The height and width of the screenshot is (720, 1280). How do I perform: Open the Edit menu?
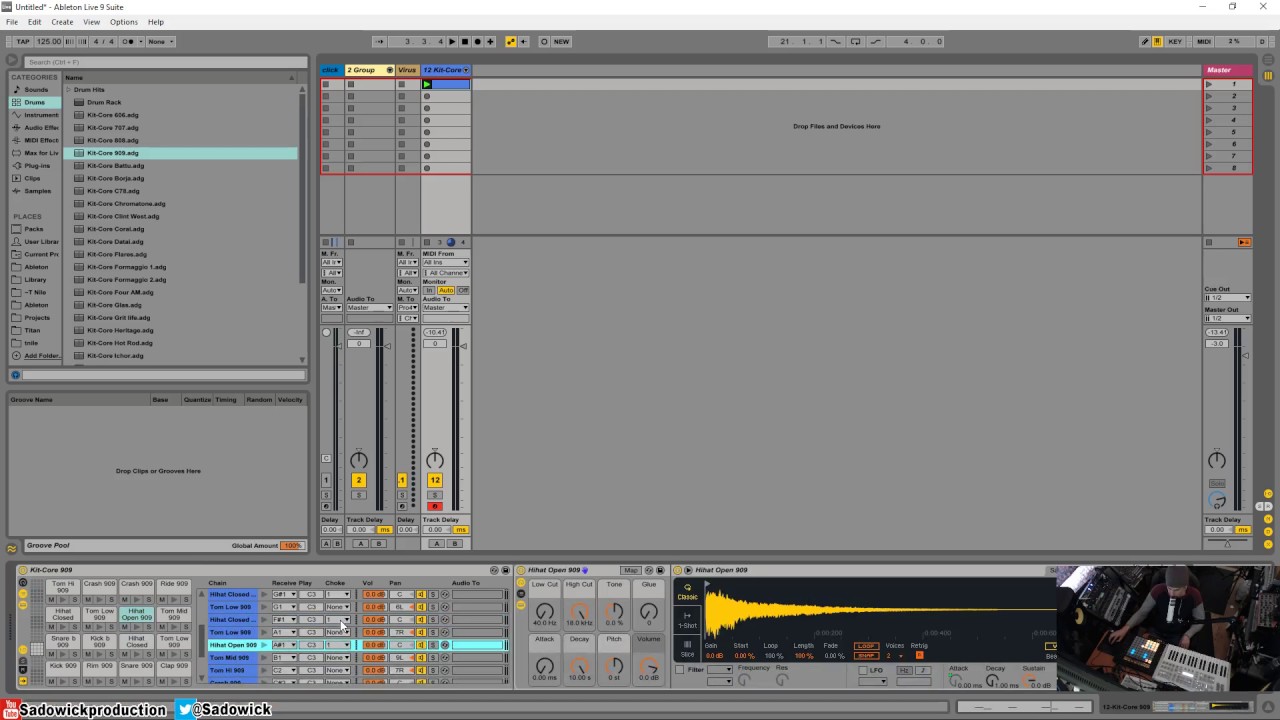pyautogui.click(x=35, y=22)
